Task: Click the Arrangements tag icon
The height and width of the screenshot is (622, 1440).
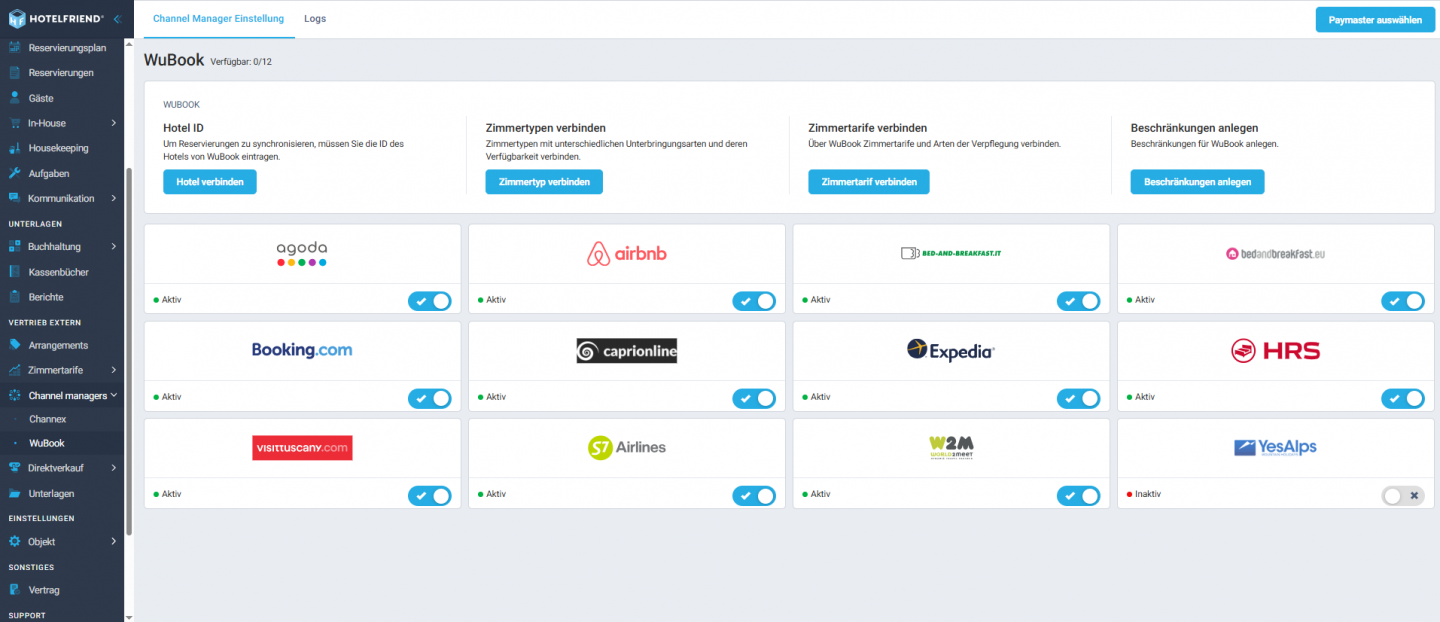Action: (15, 345)
